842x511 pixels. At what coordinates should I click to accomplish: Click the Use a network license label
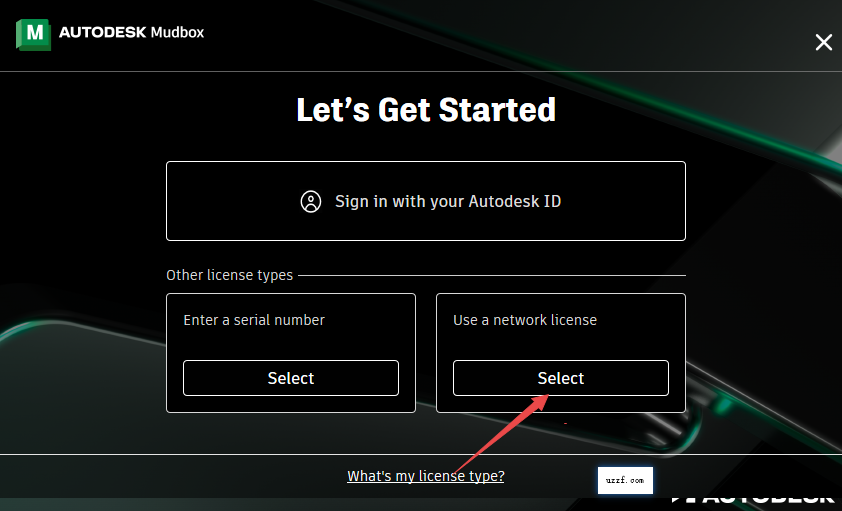click(x=525, y=320)
